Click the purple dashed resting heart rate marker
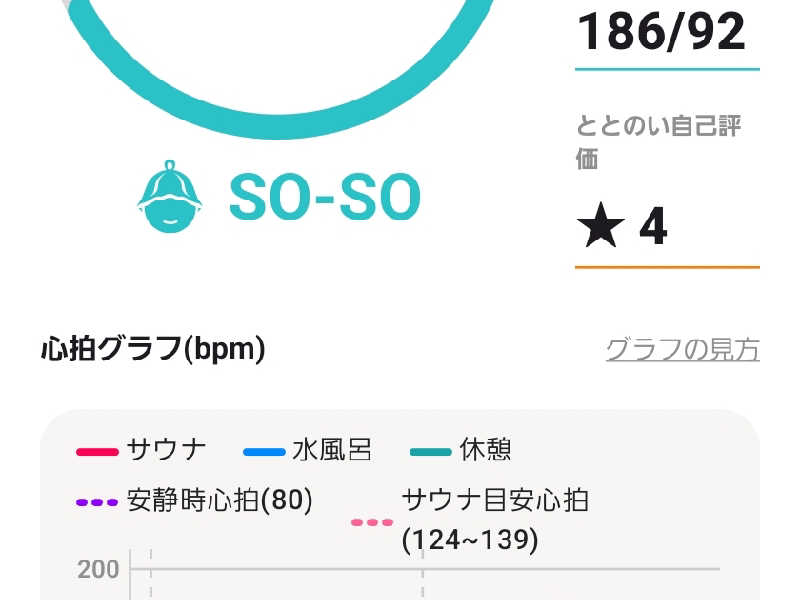 [97, 502]
